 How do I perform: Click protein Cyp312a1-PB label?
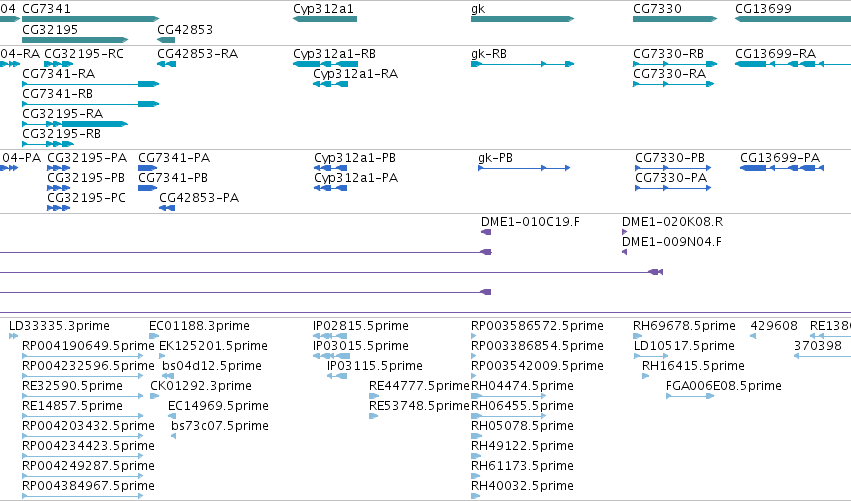point(355,158)
